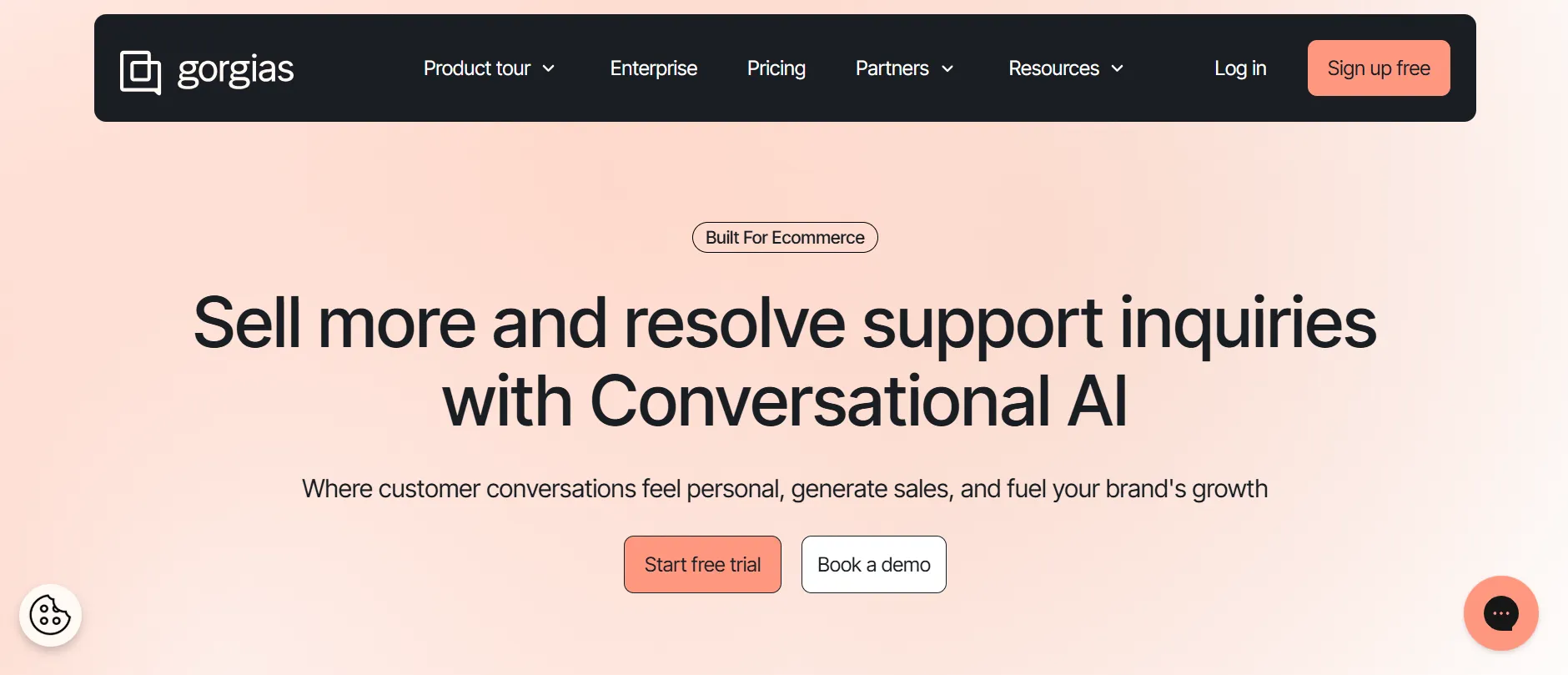Click the Start free trial button
This screenshot has height=675, width=1568.
click(x=702, y=565)
